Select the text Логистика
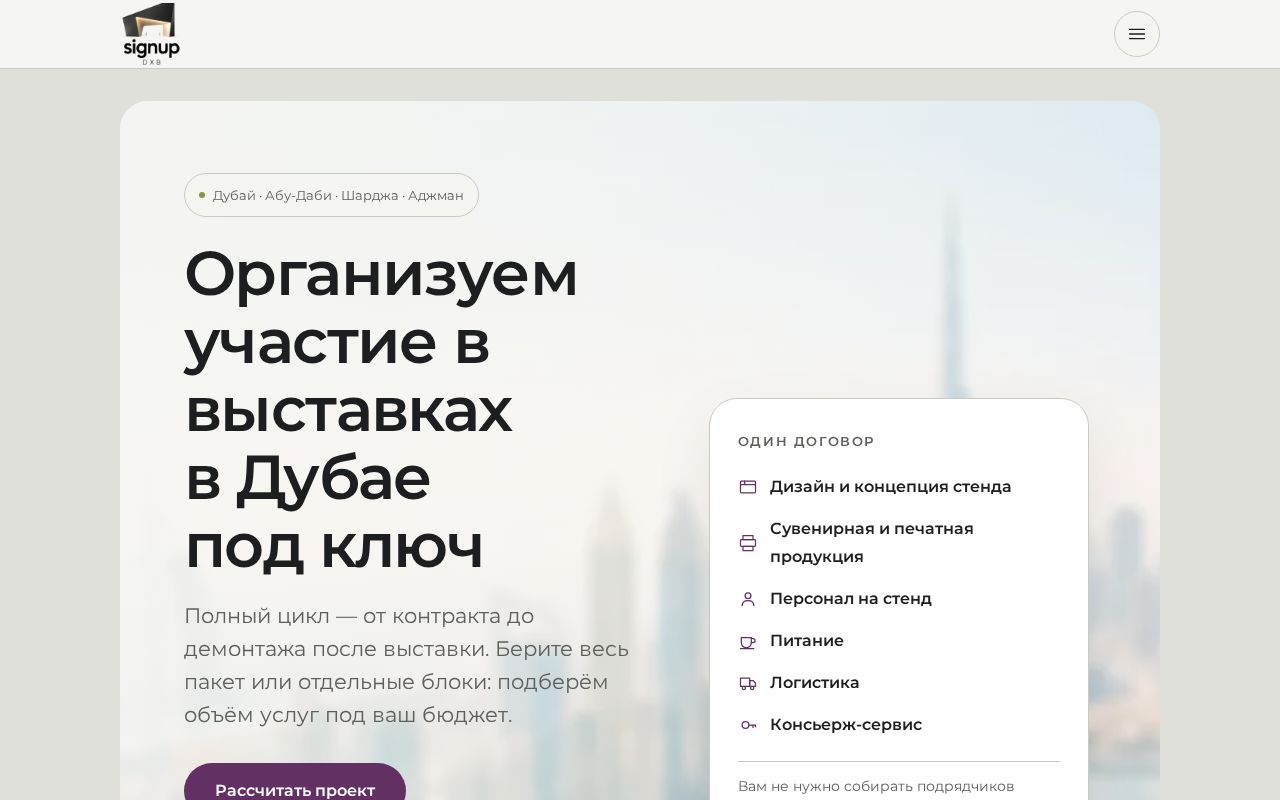1280x800 pixels. tap(814, 683)
